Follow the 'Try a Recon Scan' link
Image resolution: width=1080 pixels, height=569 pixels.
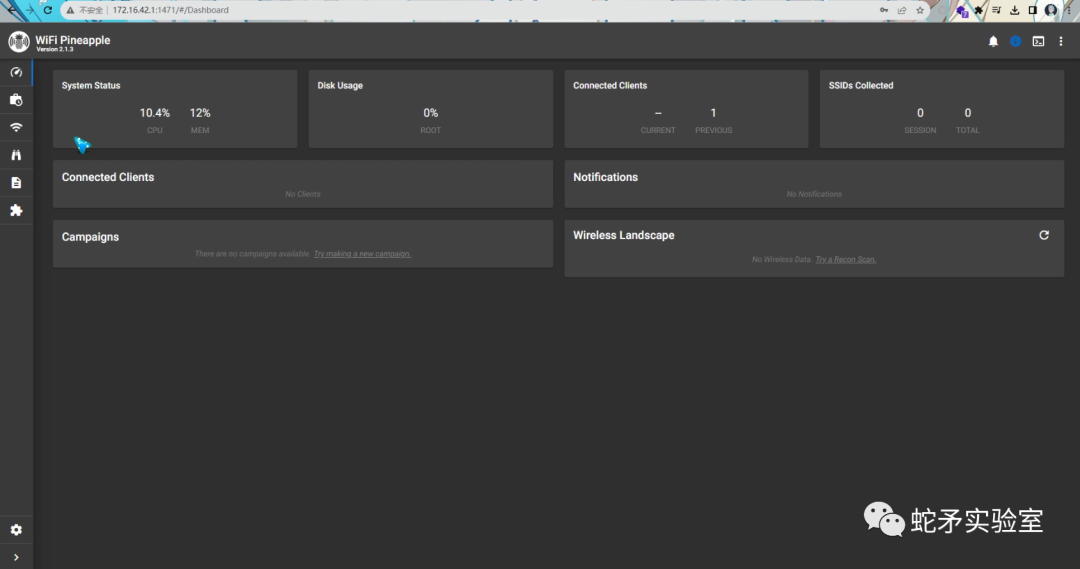846,260
